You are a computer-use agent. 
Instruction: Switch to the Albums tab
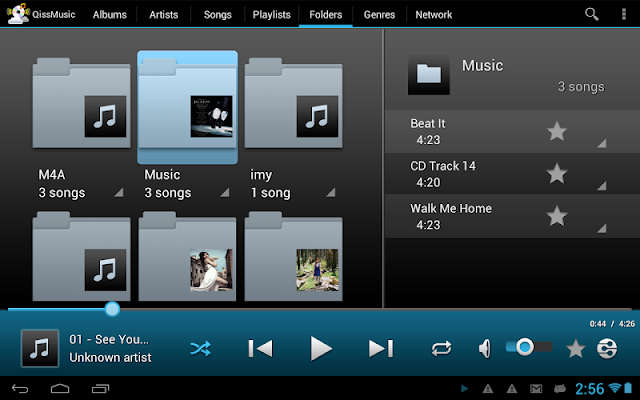(x=109, y=15)
